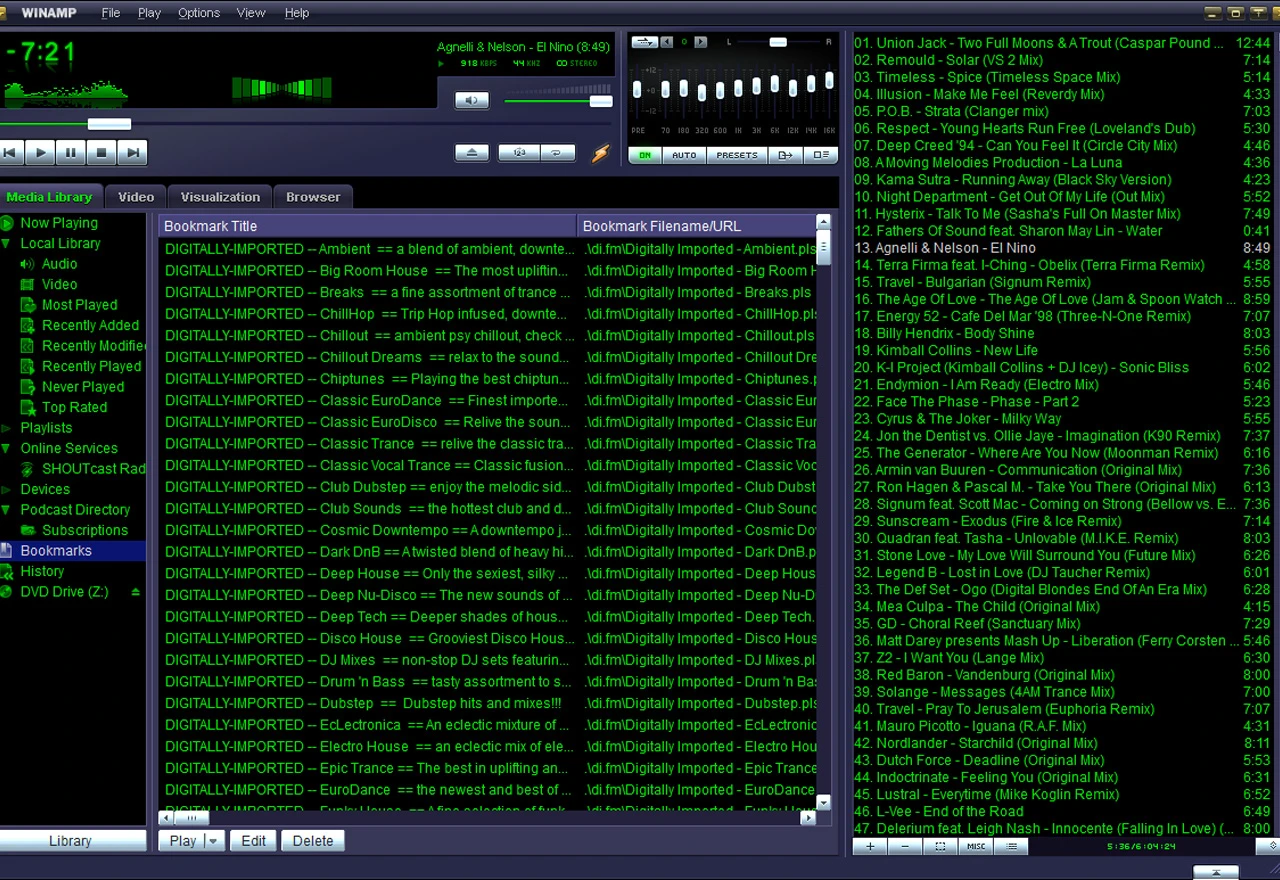The image size is (1280, 880).
Task: Open the Play button dropdown arrow
Action: (214, 841)
